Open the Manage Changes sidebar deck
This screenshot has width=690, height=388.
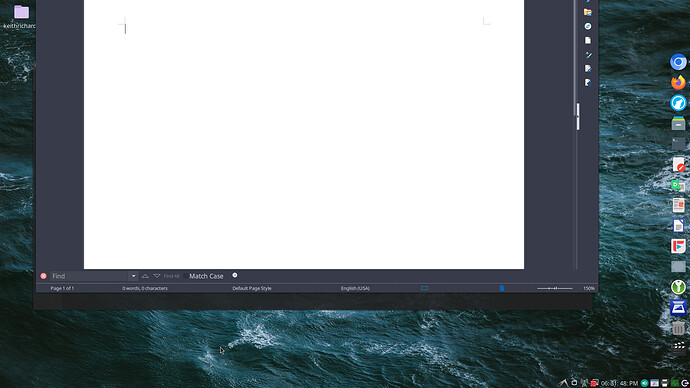pos(587,69)
